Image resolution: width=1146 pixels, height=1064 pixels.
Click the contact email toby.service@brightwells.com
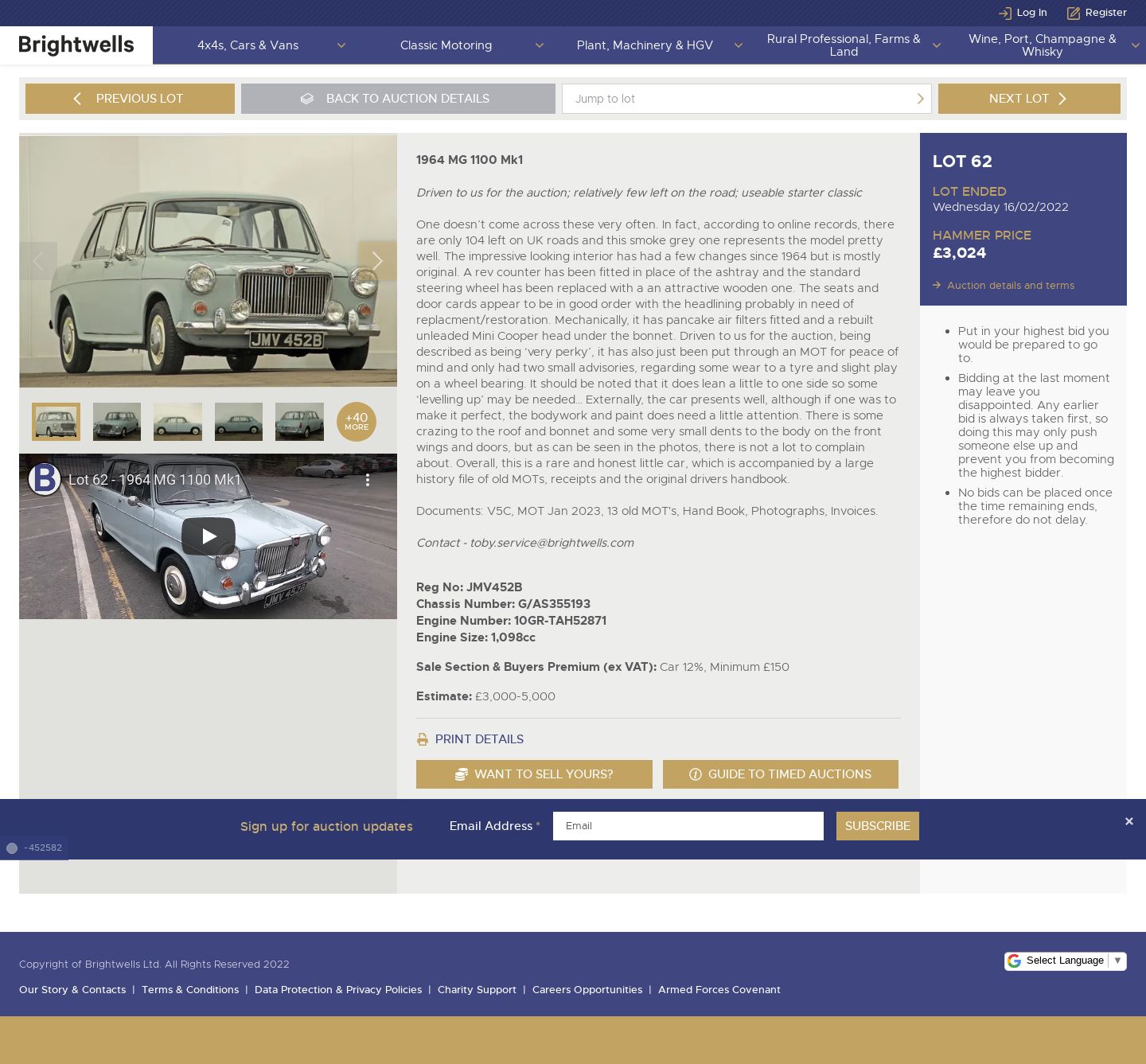552,543
